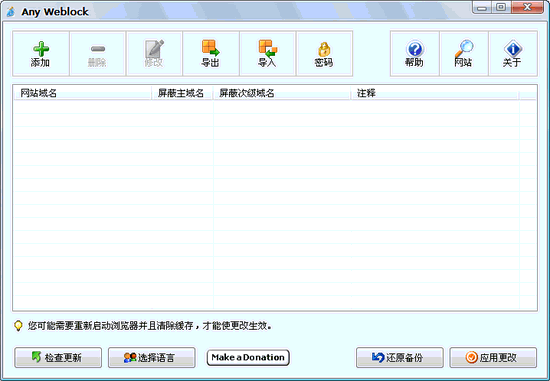Open the 选择语言 (Select language) button
Screen dimensions: 550x381
point(152,357)
